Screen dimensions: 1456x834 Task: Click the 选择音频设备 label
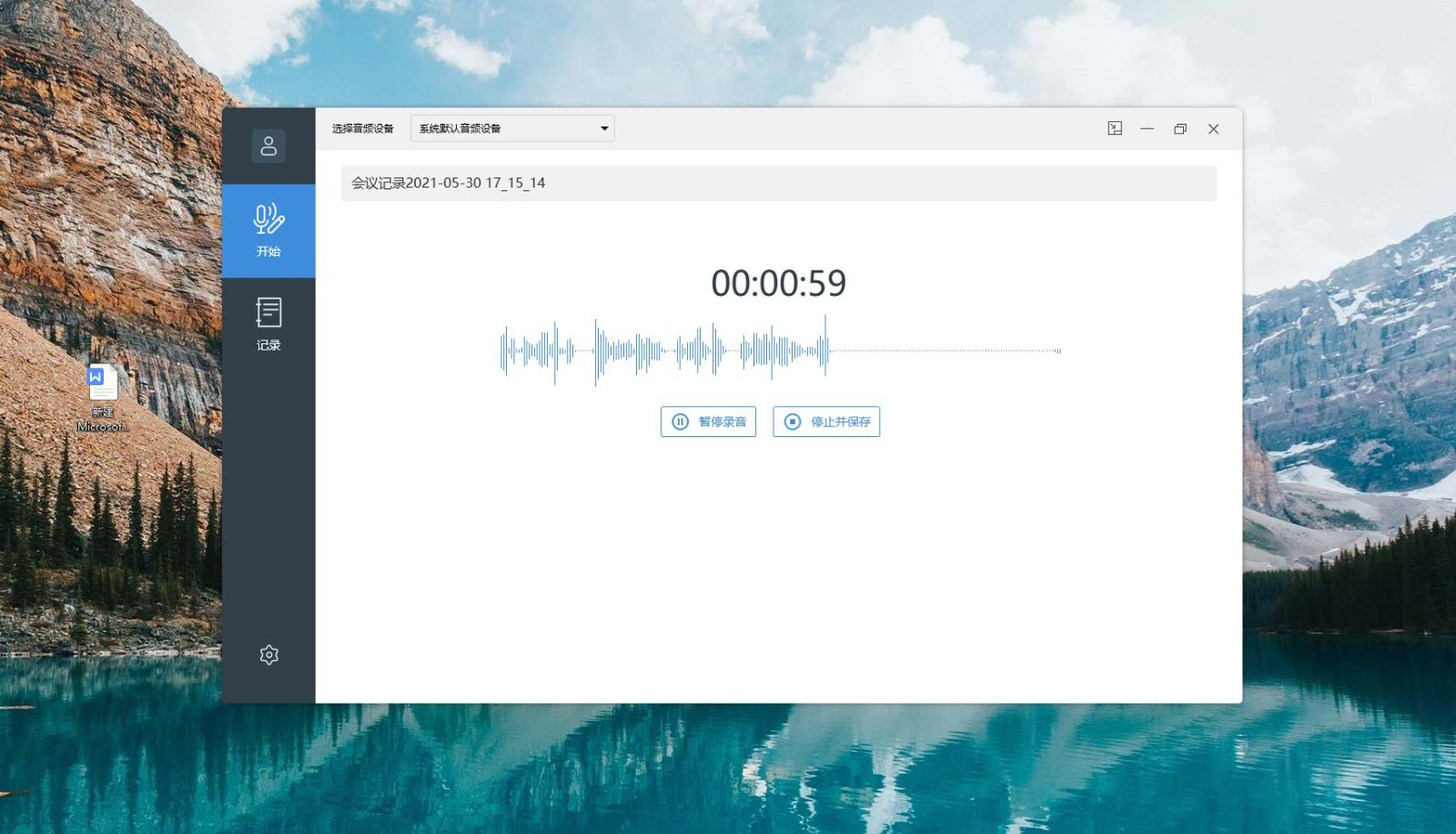[362, 128]
